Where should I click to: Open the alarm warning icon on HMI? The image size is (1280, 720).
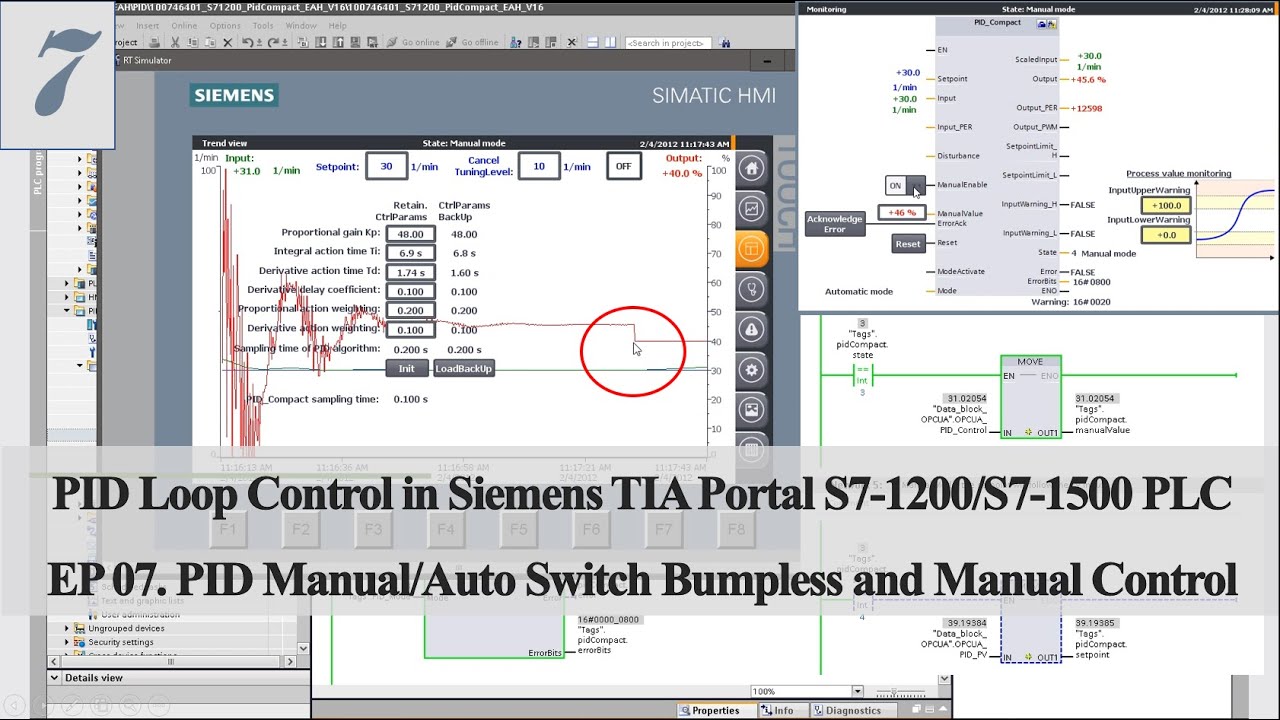pyautogui.click(x=752, y=329)
